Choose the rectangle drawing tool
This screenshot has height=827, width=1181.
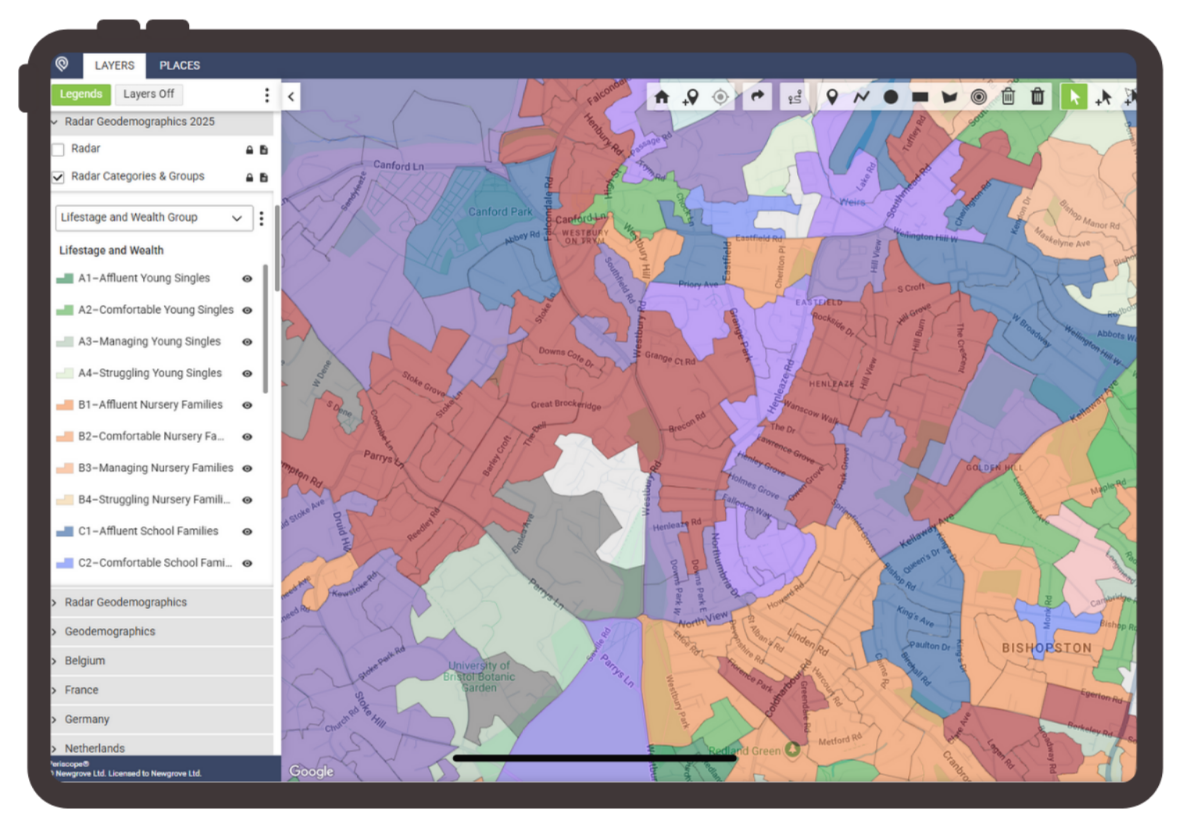920,96
